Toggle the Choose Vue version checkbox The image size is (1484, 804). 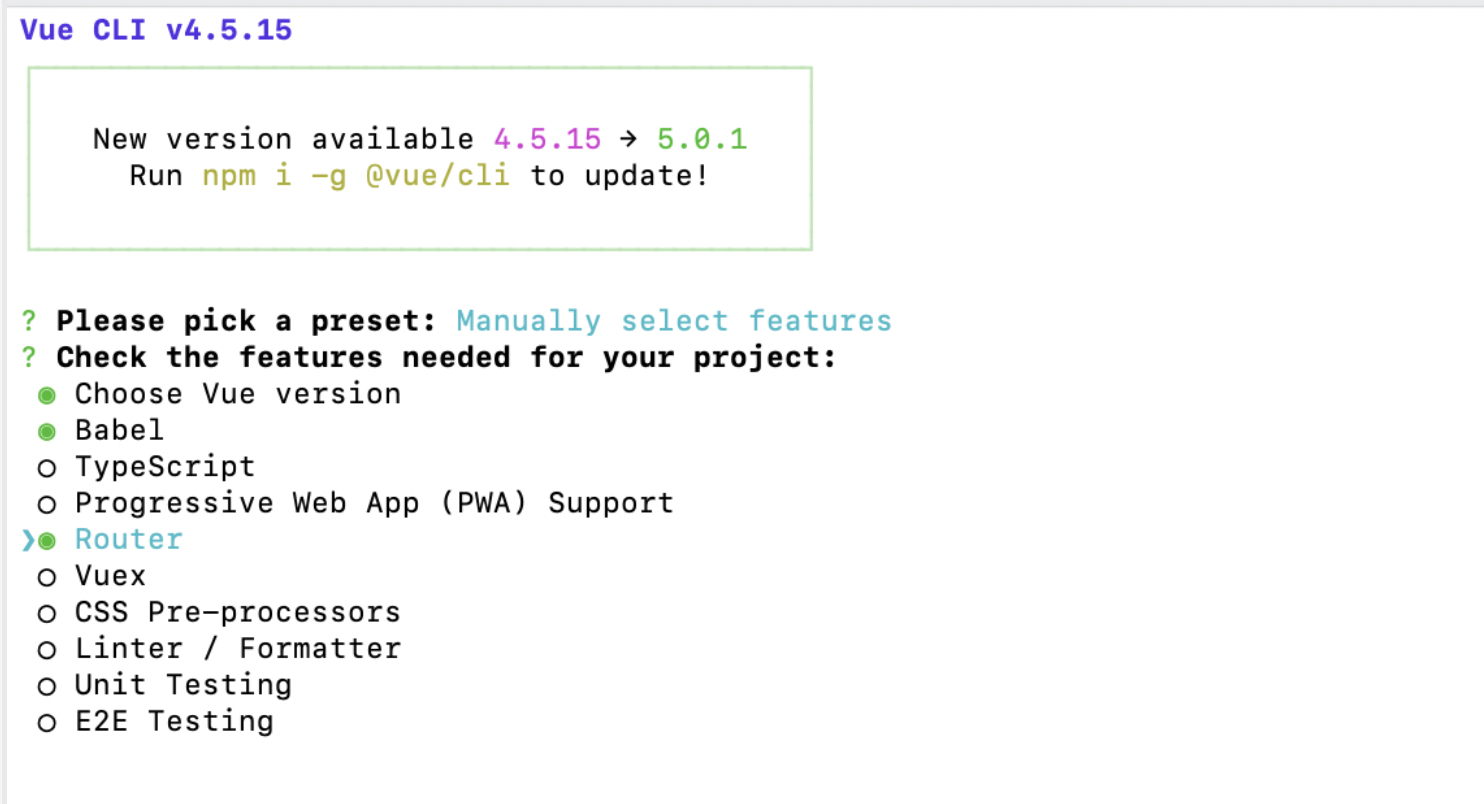pyautogui.click(x=47, y=395)
